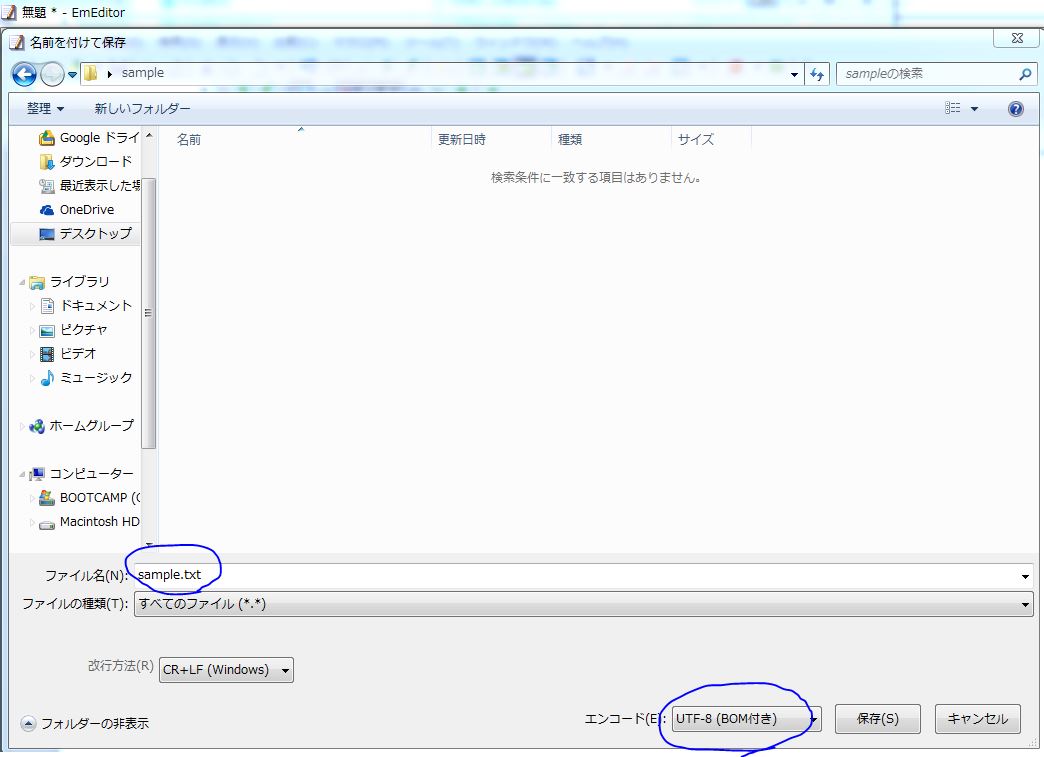Select コンピューター in the tree
1044x757 pixels.
91,473
